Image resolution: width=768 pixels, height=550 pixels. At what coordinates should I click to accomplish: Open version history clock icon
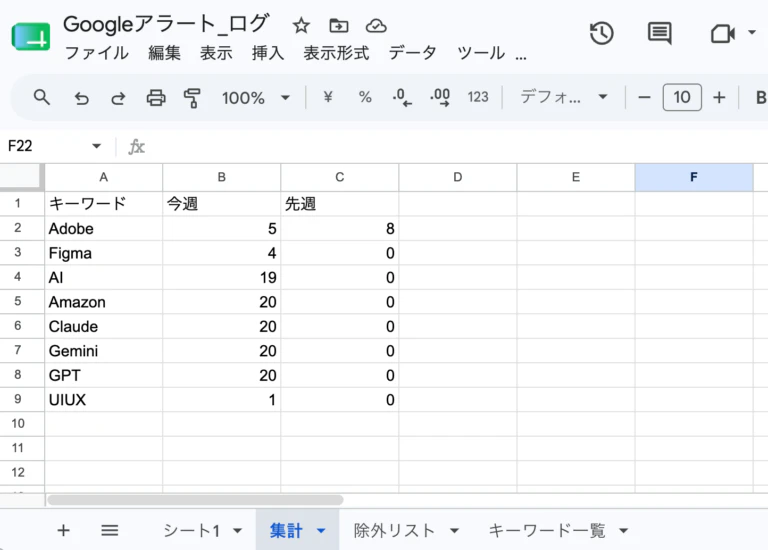tap(601, 33)
